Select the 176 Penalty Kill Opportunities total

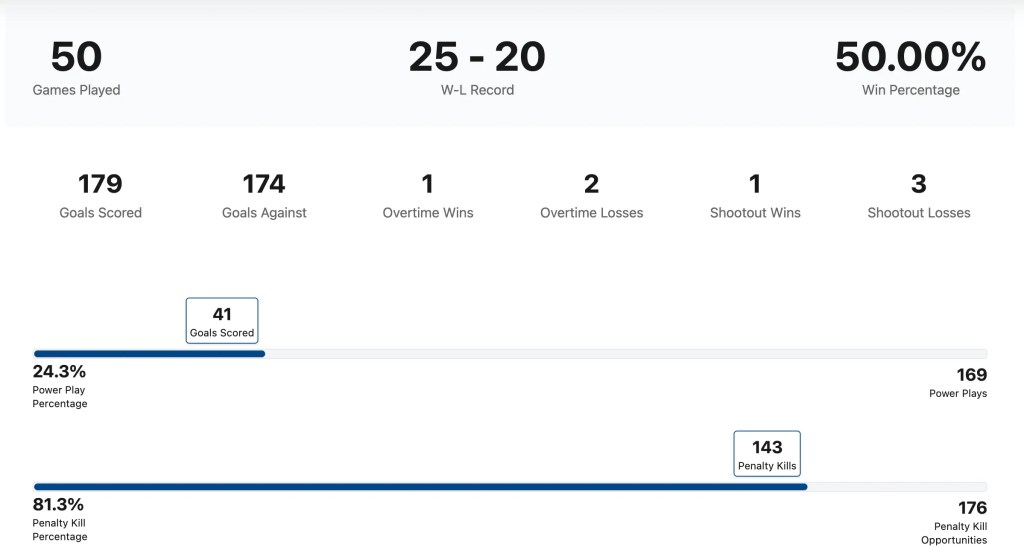tap(971, 508)
